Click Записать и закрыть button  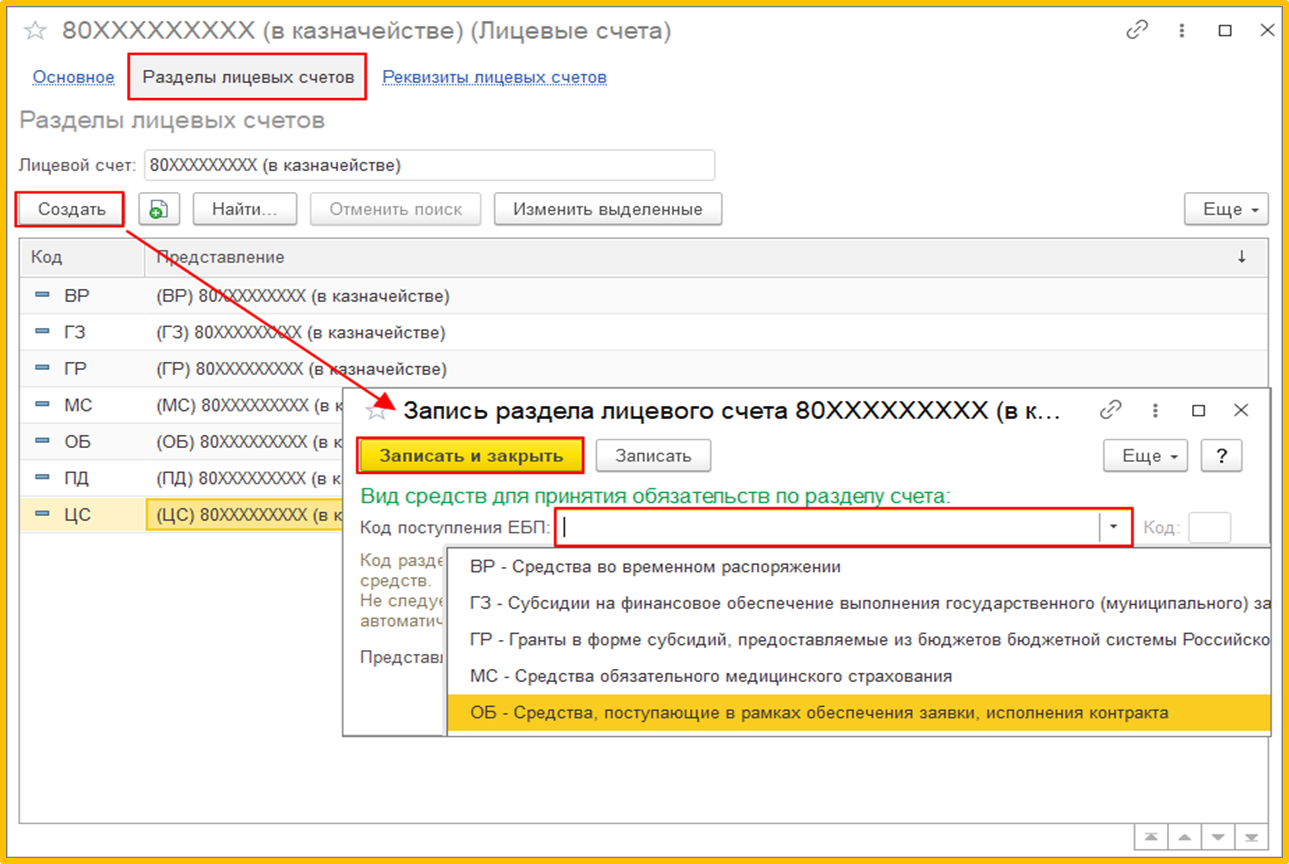pos(470,456)
